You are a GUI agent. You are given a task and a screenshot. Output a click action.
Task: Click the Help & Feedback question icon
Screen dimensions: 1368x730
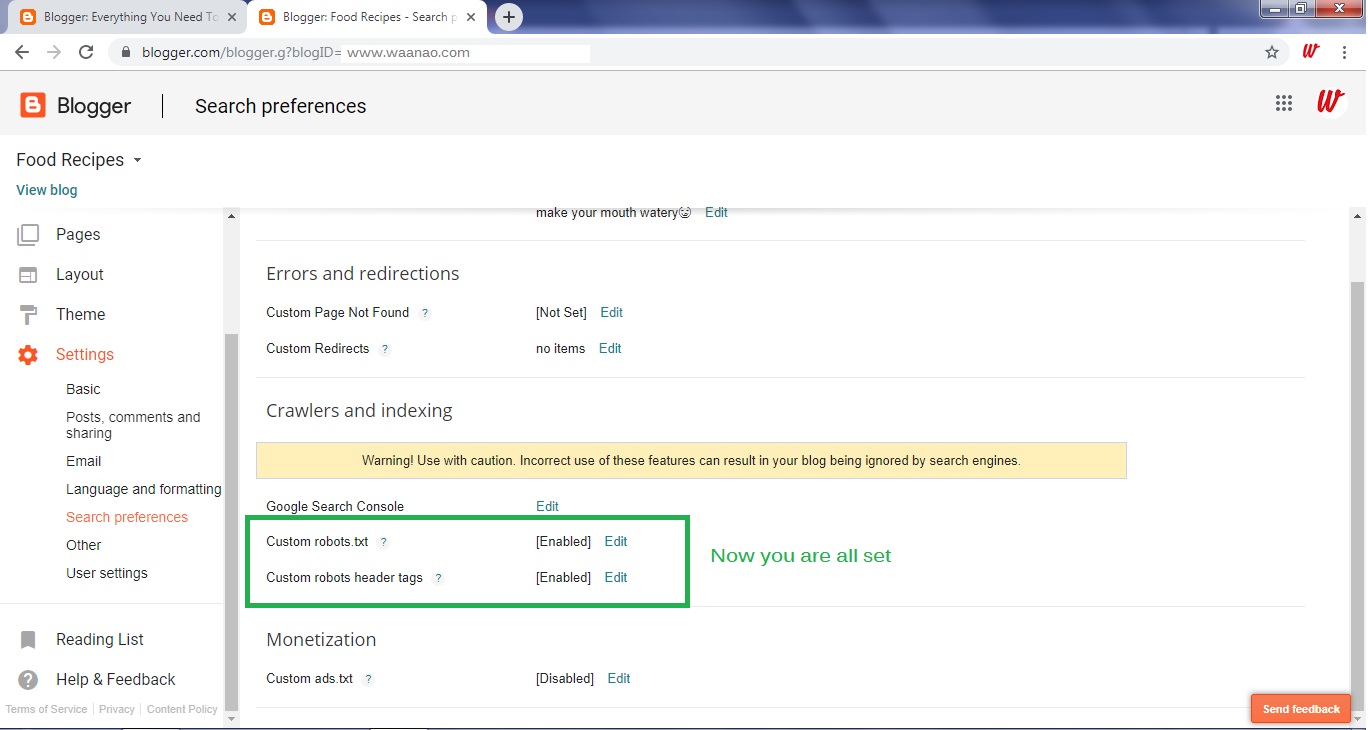coord(28,680)
